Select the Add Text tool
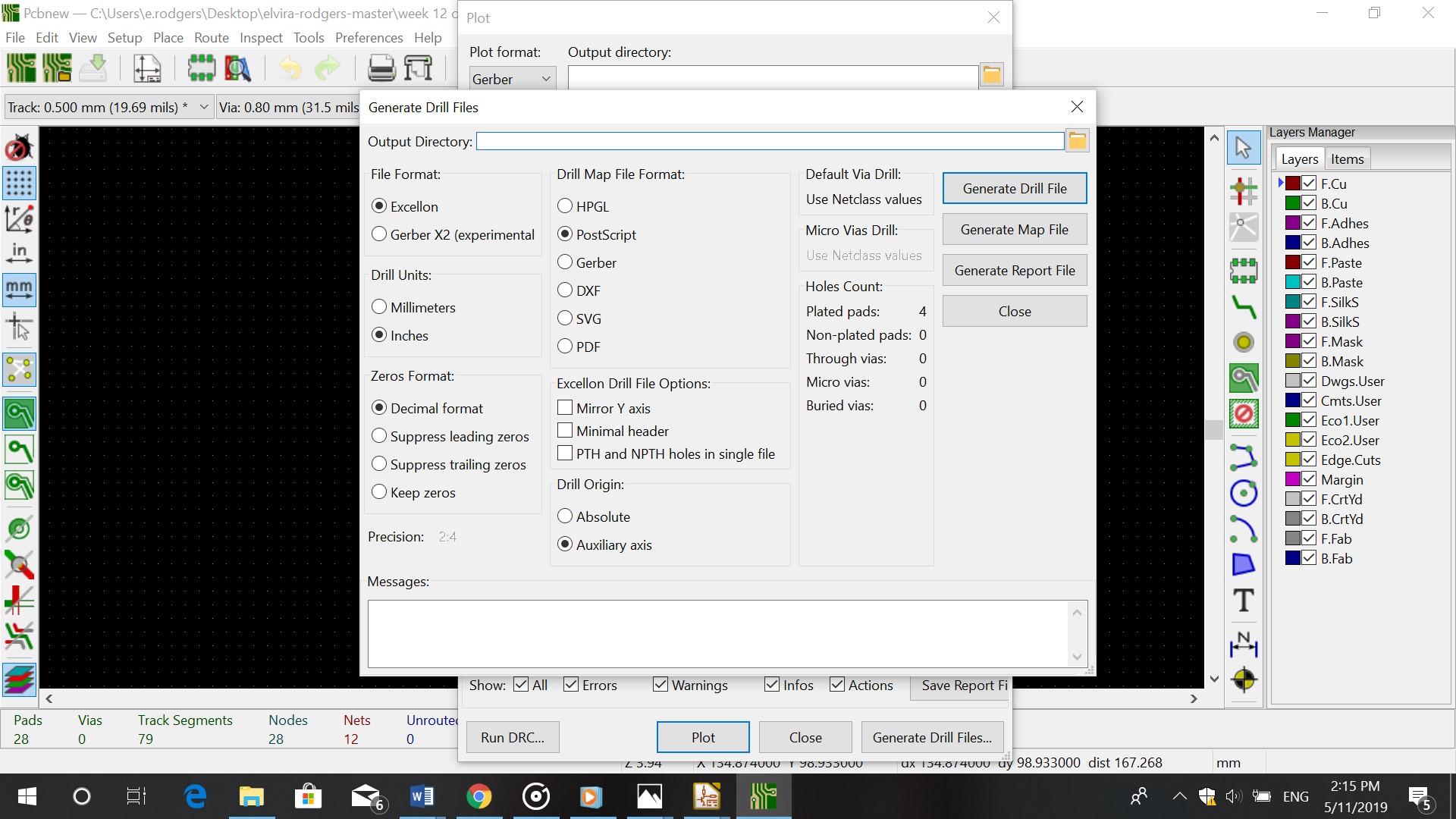This screenshot has width=1456, height=819. tap(1244, 601)
